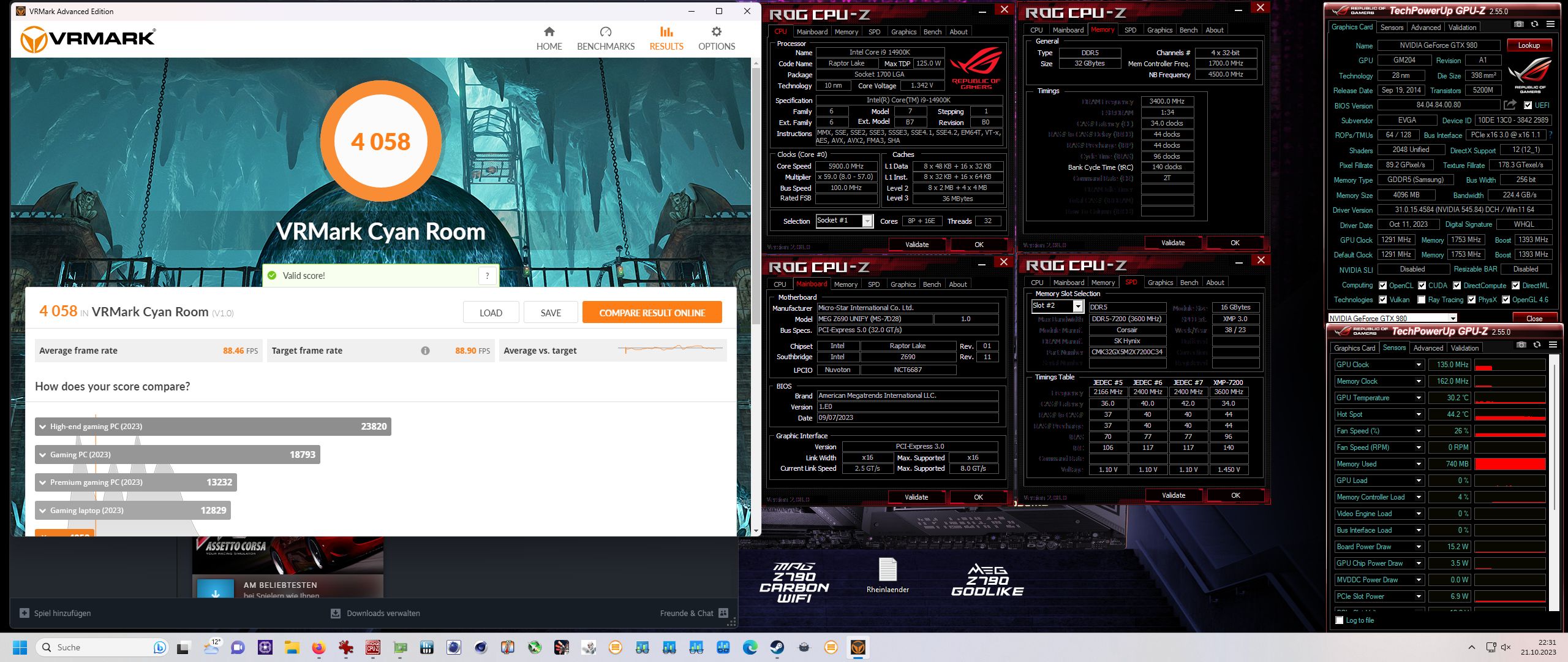
Task: Click Validate in CPU-Z Mainboard window
Action: tap(916, 497)
